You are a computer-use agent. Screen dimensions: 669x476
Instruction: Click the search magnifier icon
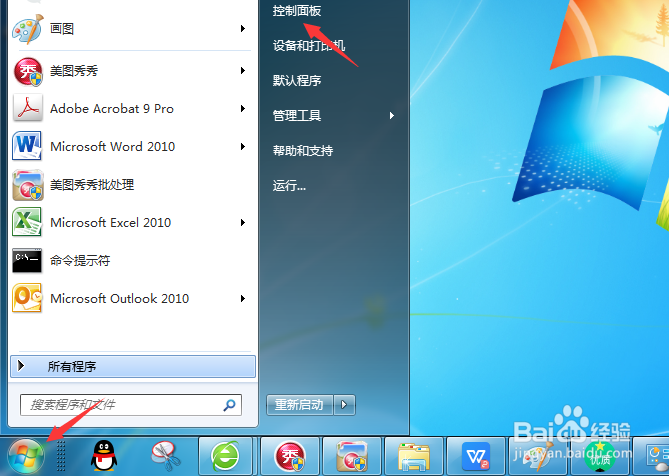point(230,405)
